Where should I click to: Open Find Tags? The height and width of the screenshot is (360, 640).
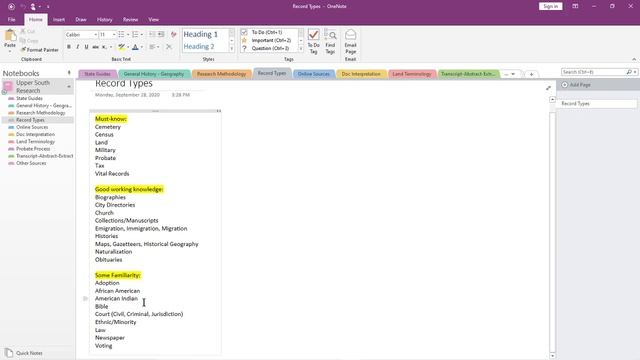click(330, 41)
